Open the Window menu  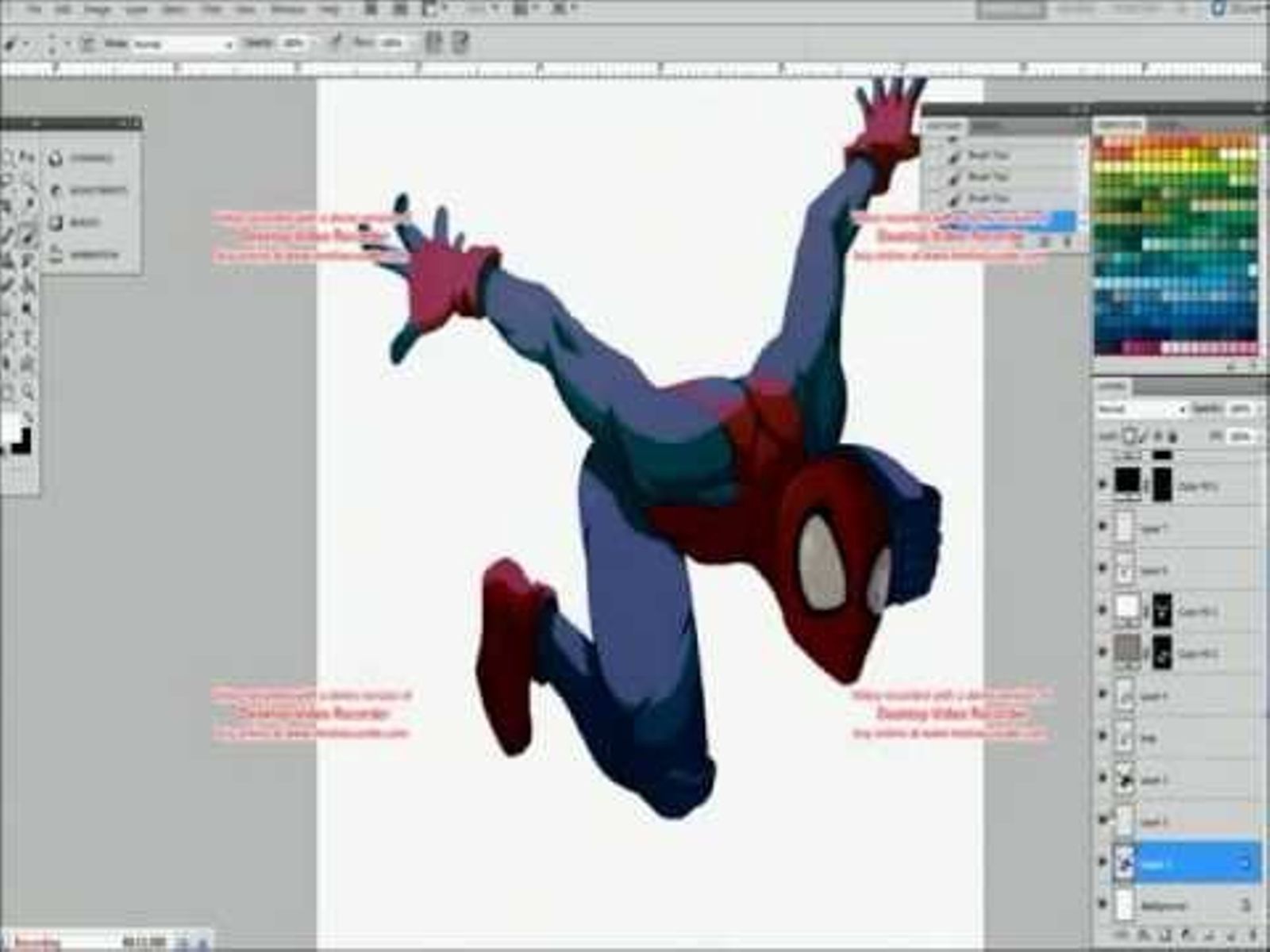[287, 10]
